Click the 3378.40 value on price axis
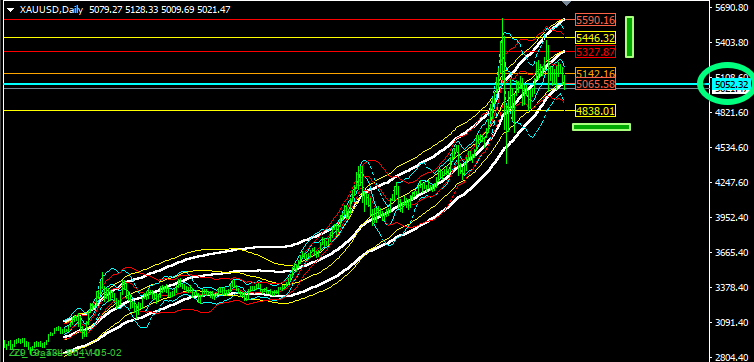The width and height of the screenshot is (754, 362). tap(731, 287)
